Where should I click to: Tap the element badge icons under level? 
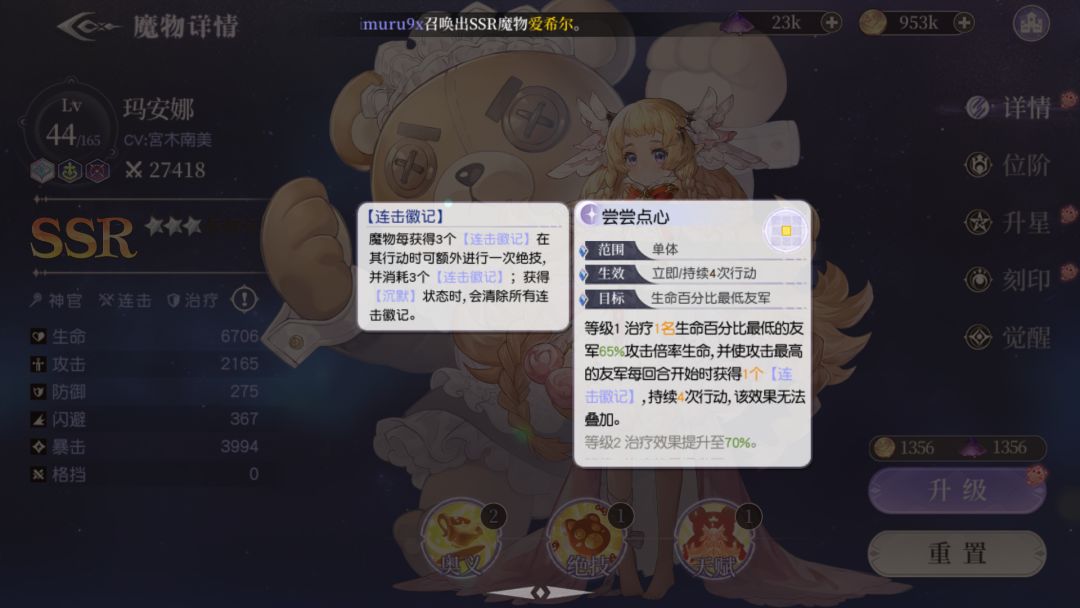click(70, 171)
